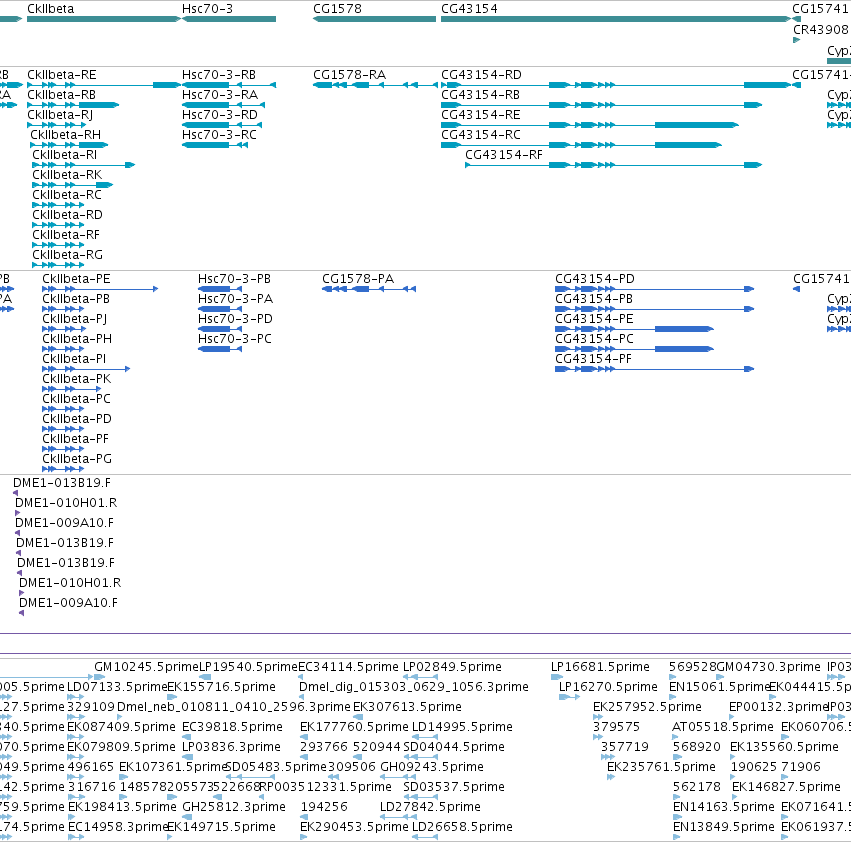Click EST label LP19540.5prime
The image size is (851, 842).
(x=249, y=667)
